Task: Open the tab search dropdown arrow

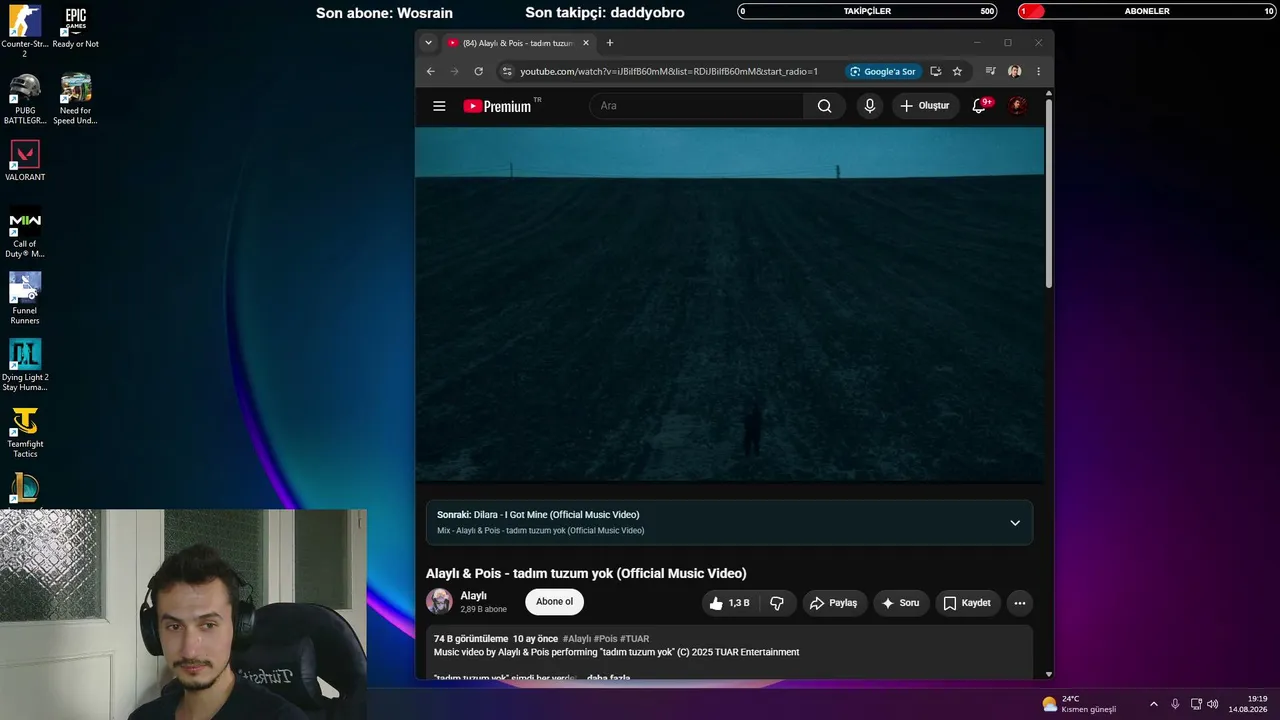Action: (x=429, y=43)
